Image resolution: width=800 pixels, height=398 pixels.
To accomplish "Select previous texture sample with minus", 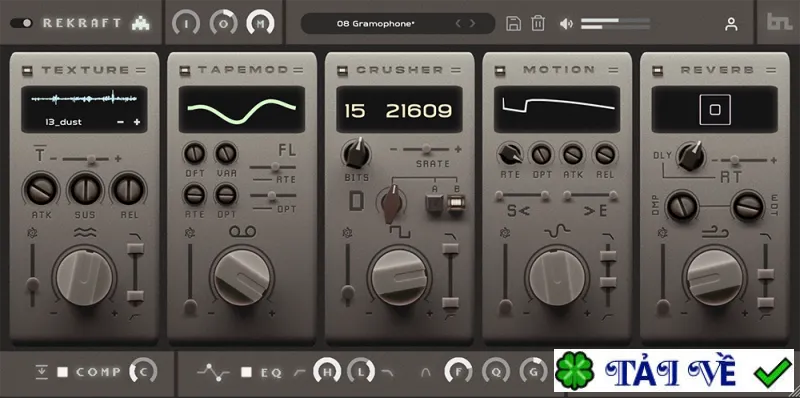I will coord(120,122).
